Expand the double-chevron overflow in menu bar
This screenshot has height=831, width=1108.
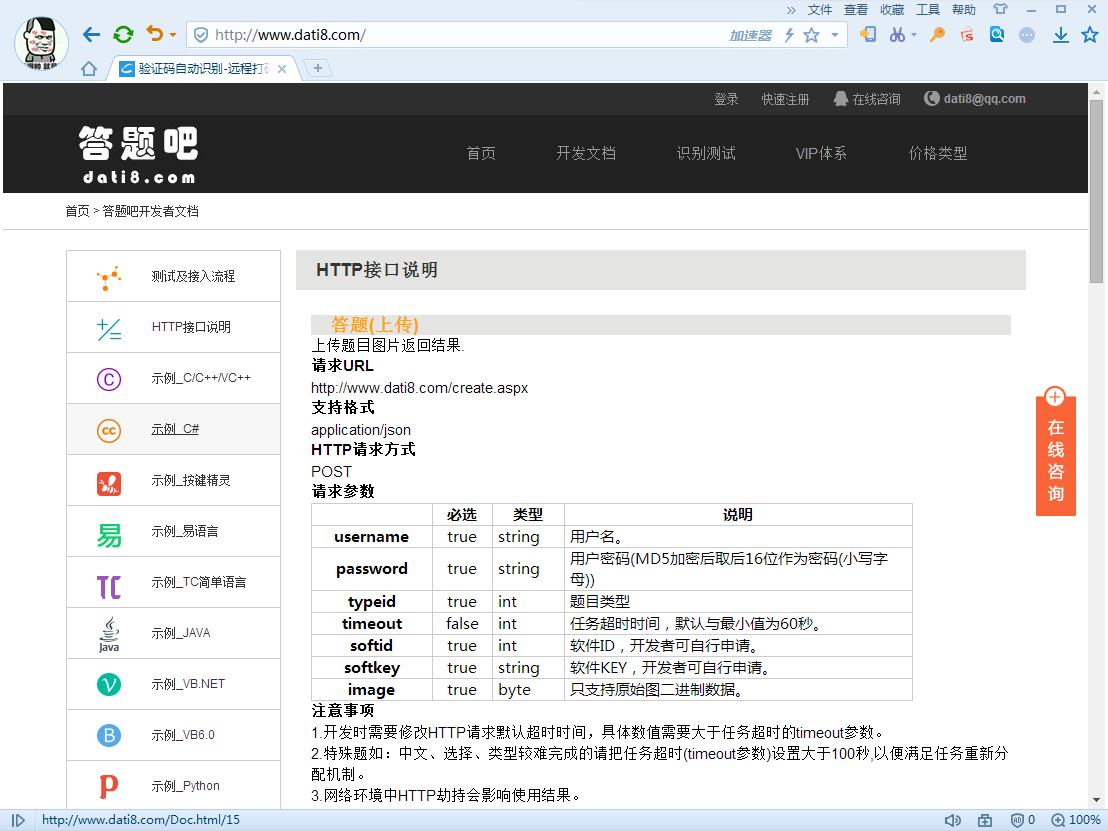[x=791, y=10]
